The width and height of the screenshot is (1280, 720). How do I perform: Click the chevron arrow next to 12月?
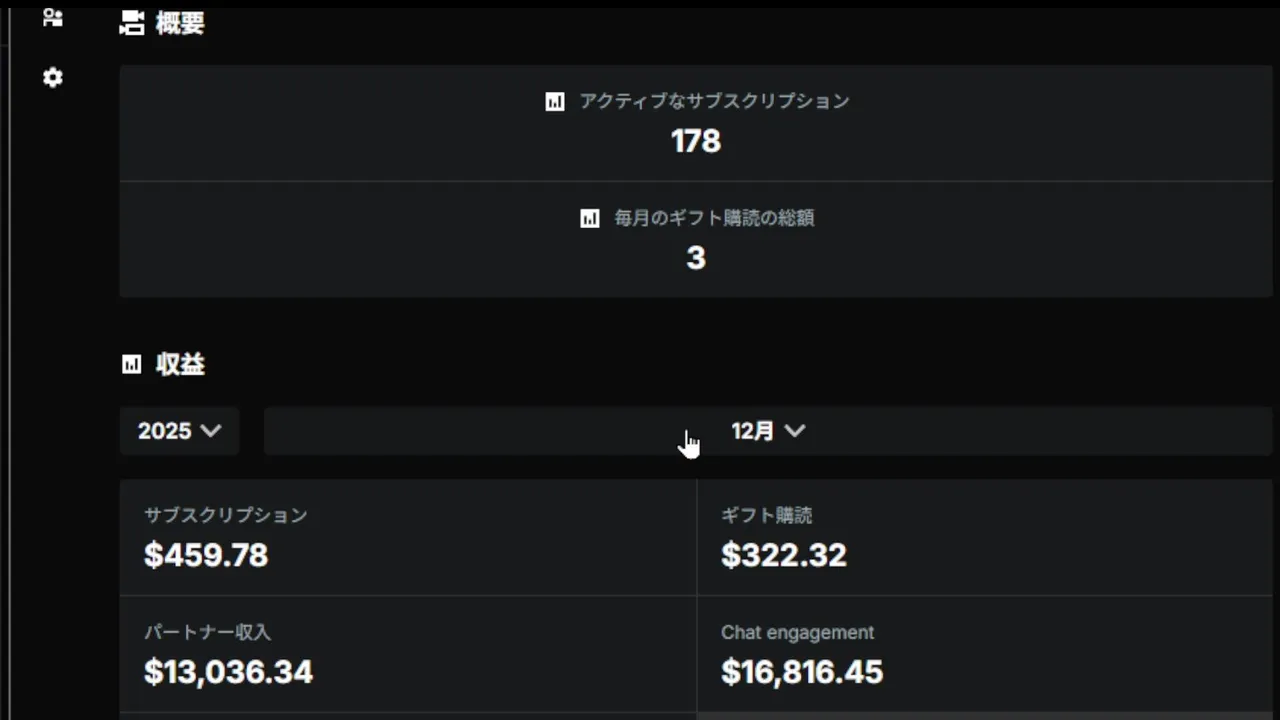click(x=795, y=431)
